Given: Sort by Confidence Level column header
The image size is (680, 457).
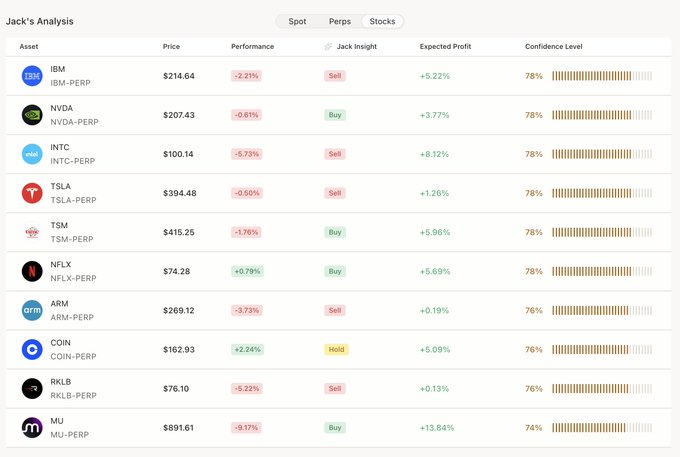Looking at the screenshot, I should [x=553, y=46].
